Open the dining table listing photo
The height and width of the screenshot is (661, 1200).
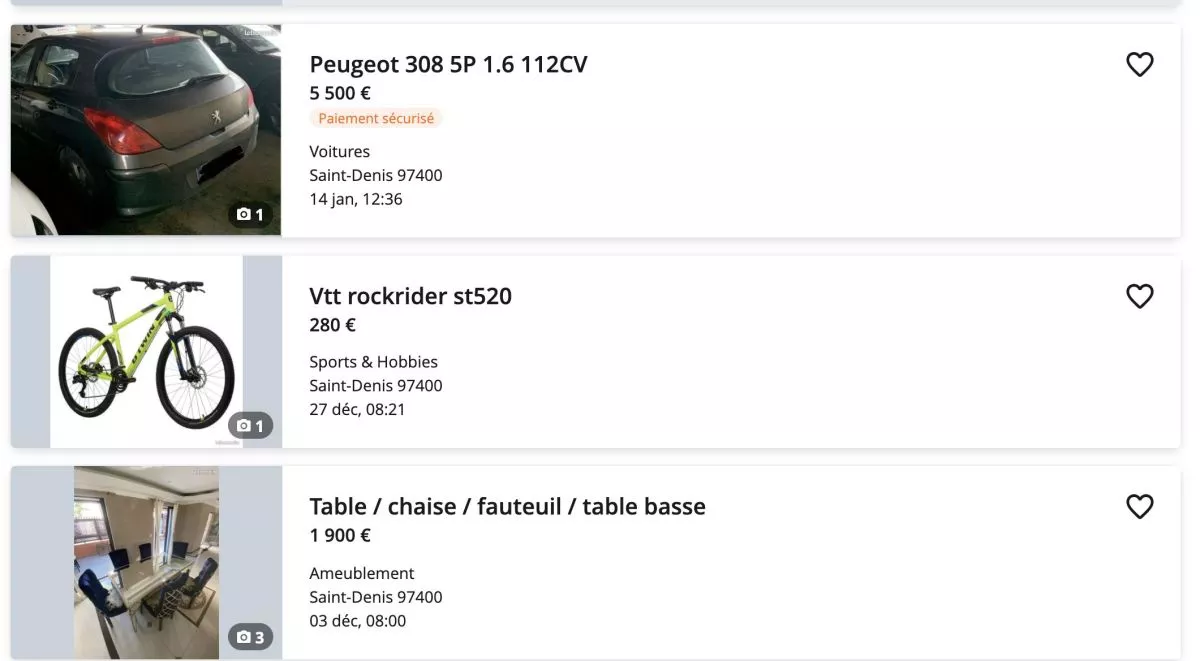pyautogui.click(x=146, y=560)
